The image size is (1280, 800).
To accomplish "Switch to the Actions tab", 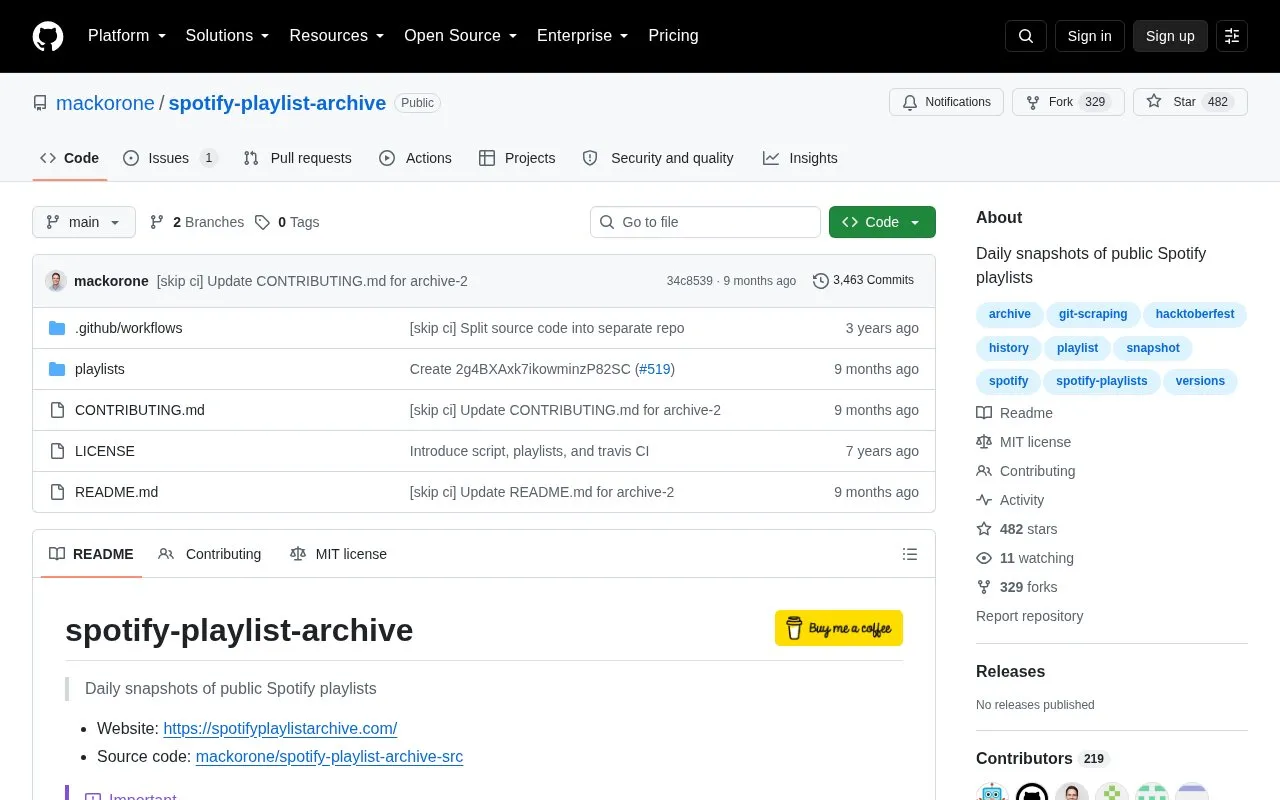I will [415, 158].
